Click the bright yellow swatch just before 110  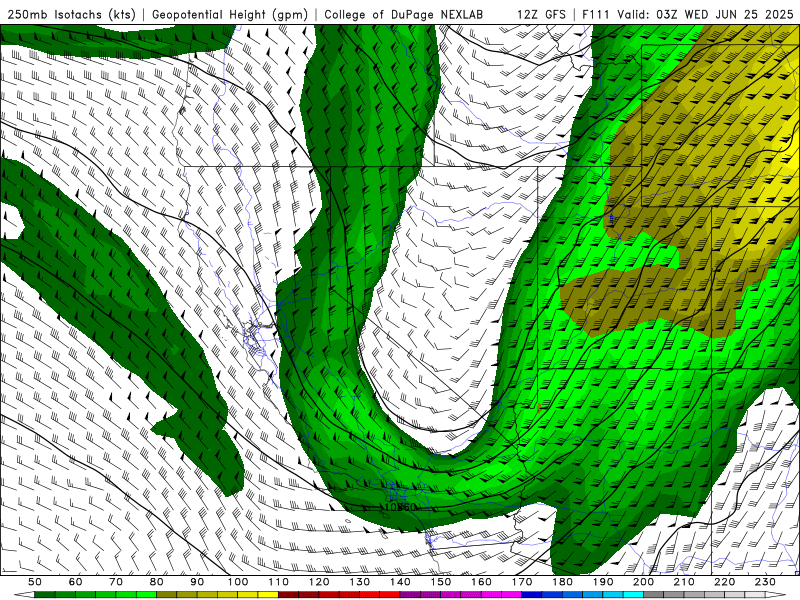[x=268, y=595]
